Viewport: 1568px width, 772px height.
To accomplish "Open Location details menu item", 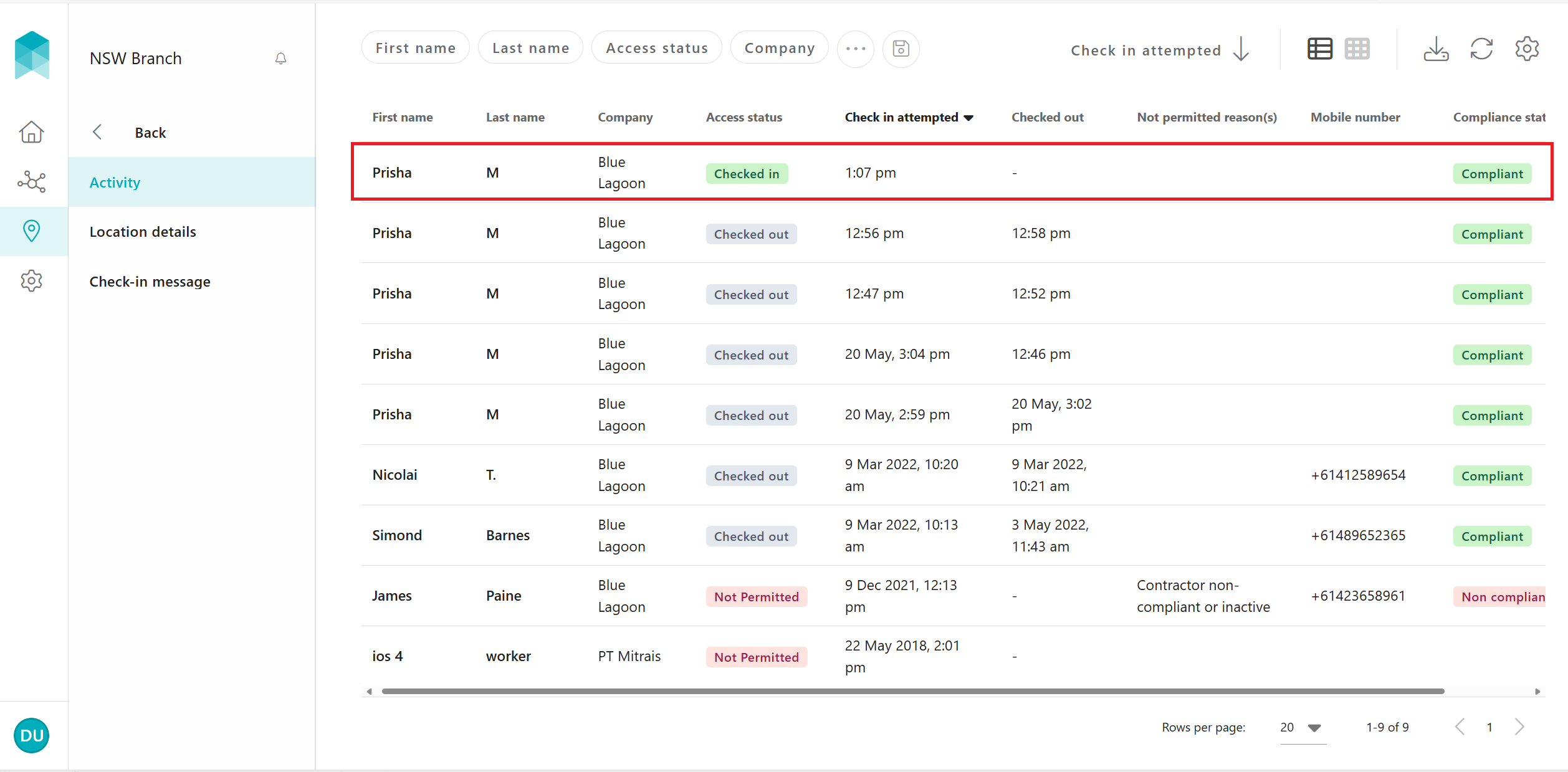I will (143, 232).
